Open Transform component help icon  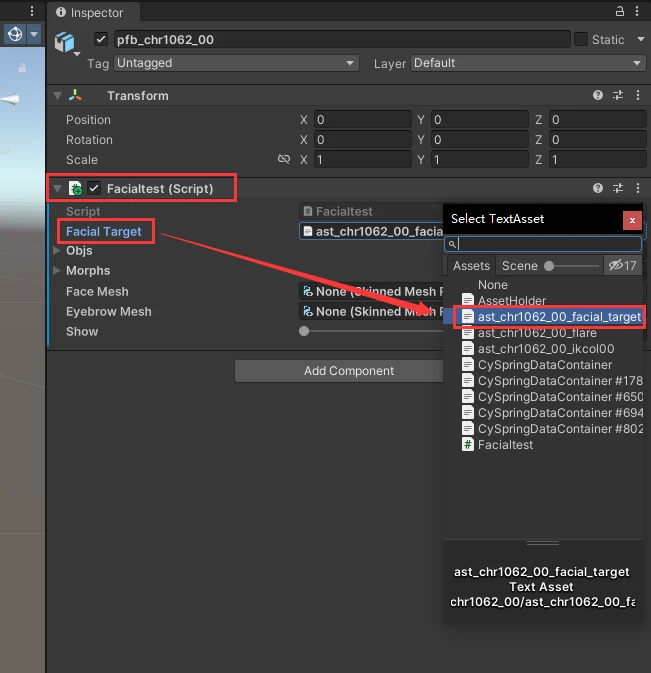point(597,95)
